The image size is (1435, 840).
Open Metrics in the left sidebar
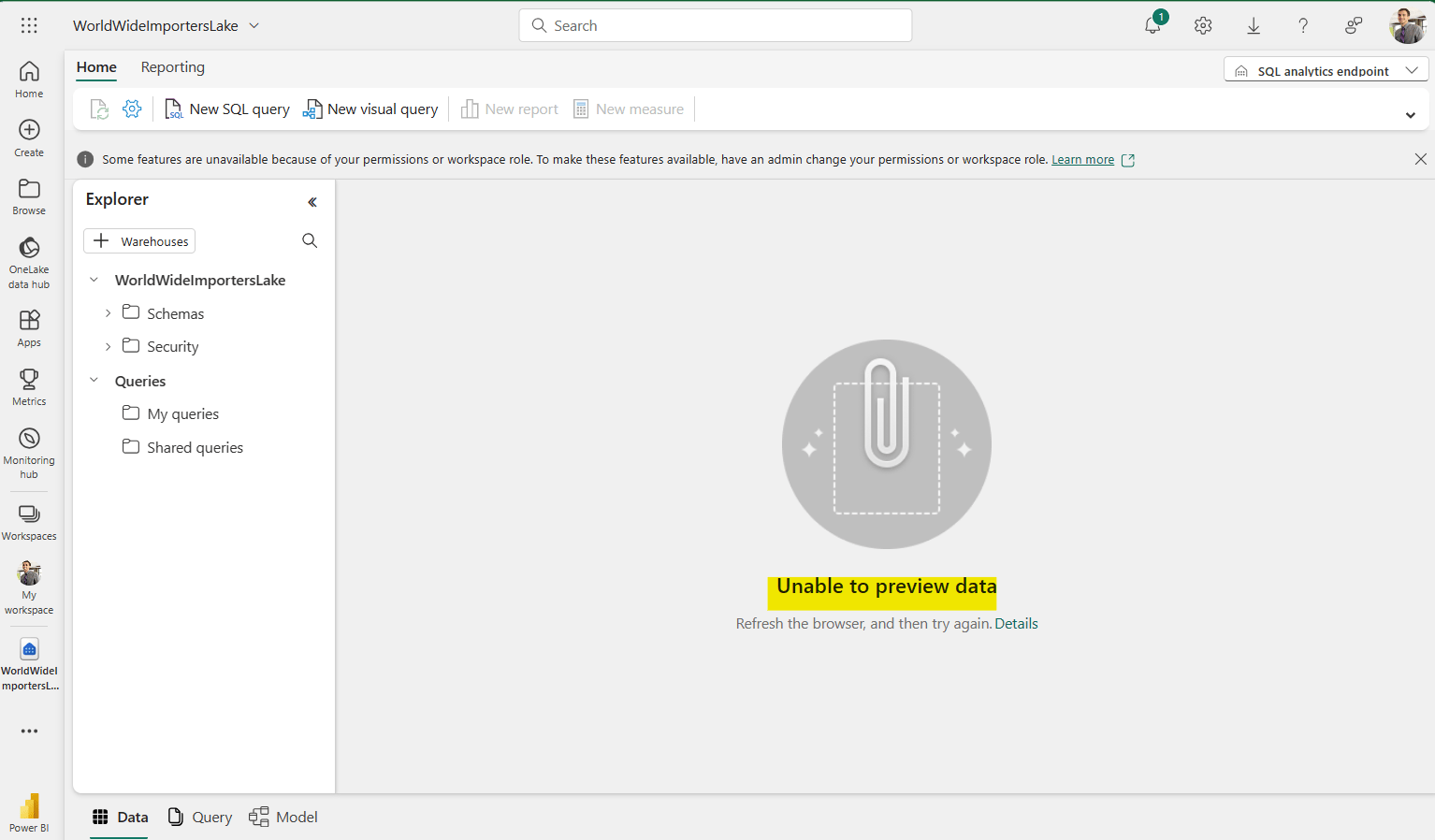coord(29,387)
